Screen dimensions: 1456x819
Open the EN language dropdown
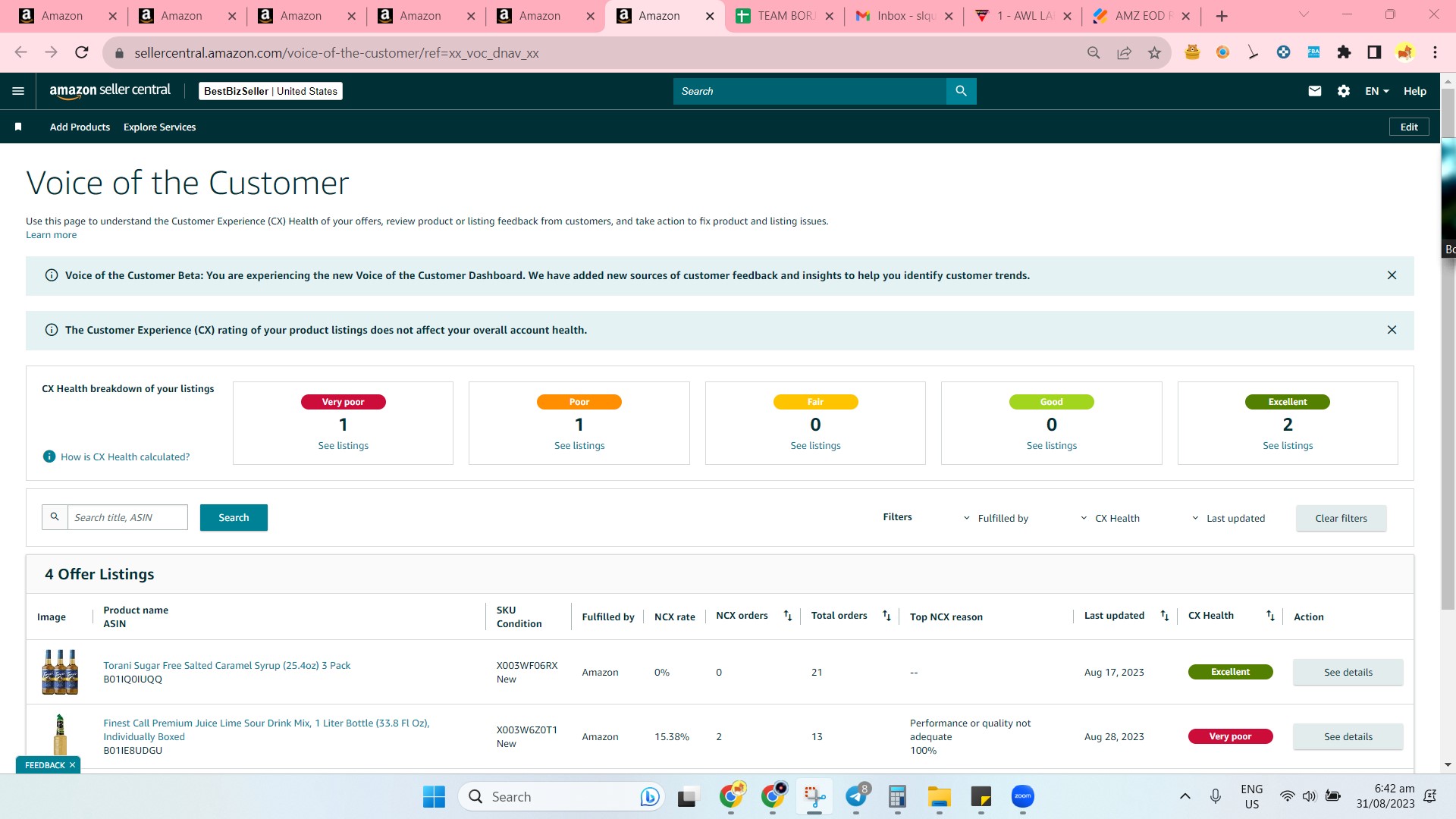(1377, 91)
